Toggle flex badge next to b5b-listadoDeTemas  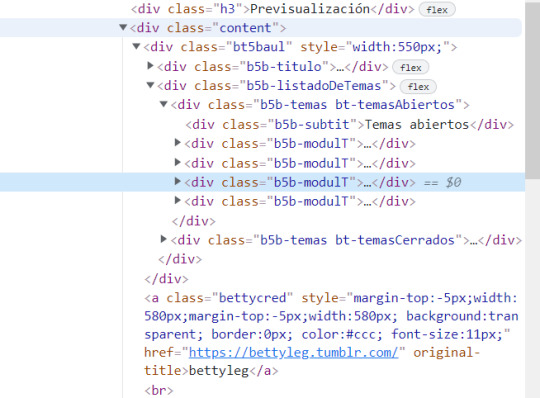click(418, 86)
